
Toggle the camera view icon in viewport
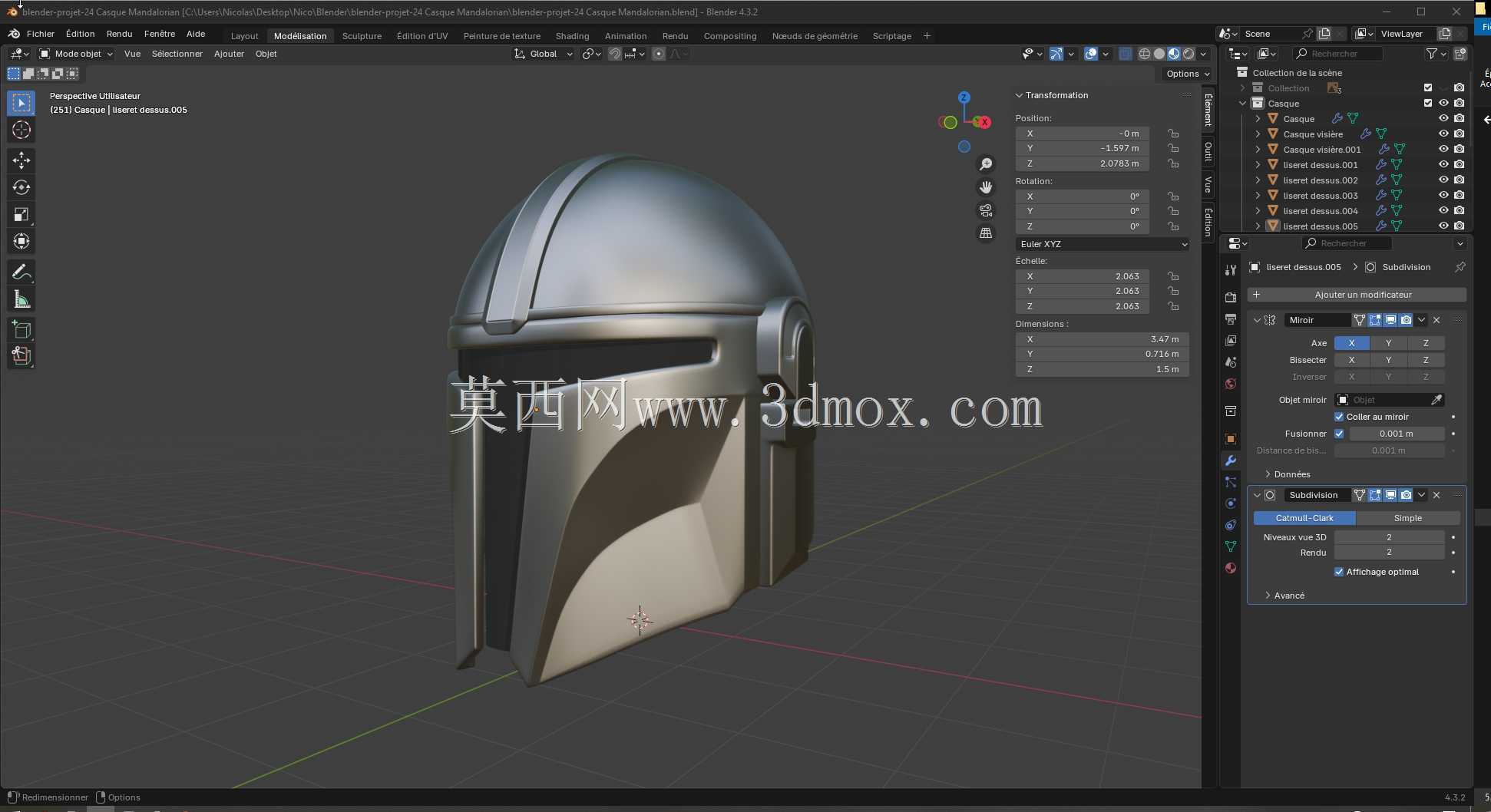tap(986, 210)
